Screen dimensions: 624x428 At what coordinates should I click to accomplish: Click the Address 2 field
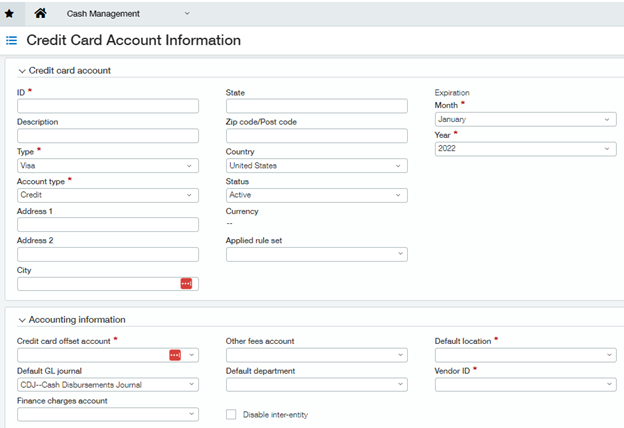coord(108,254)
